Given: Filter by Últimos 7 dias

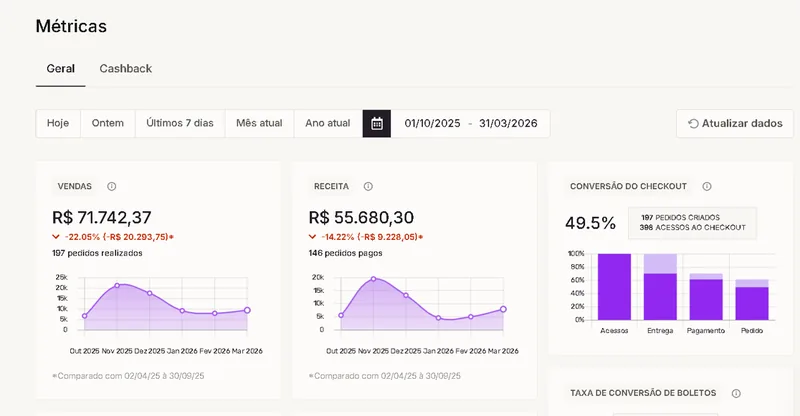Looking at the screenshot, I should (180, 124).
